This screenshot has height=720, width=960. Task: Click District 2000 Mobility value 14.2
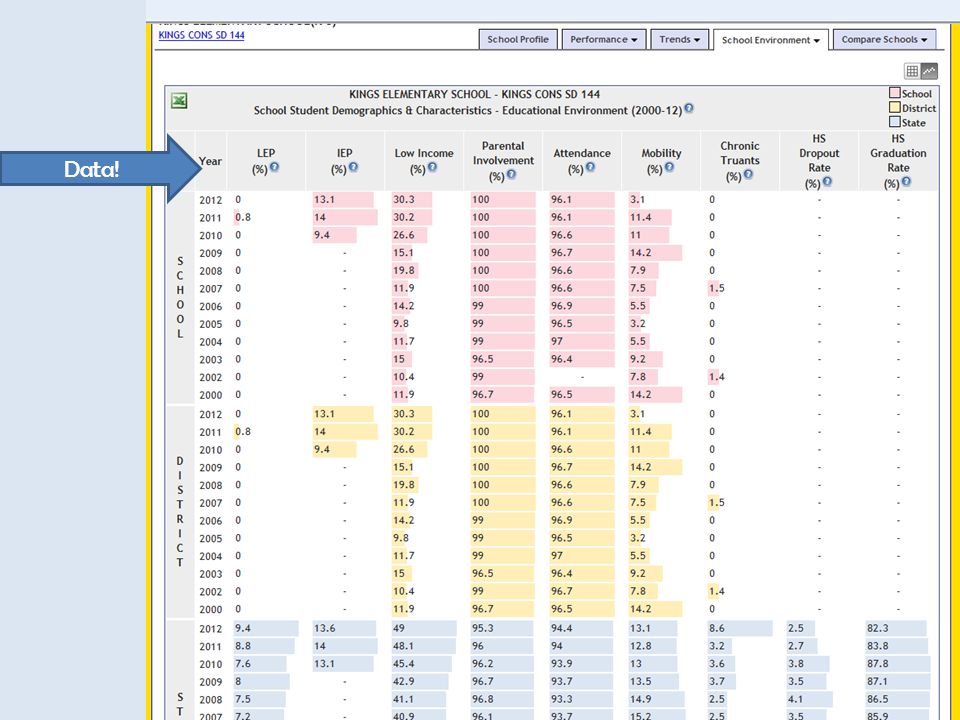641,609
